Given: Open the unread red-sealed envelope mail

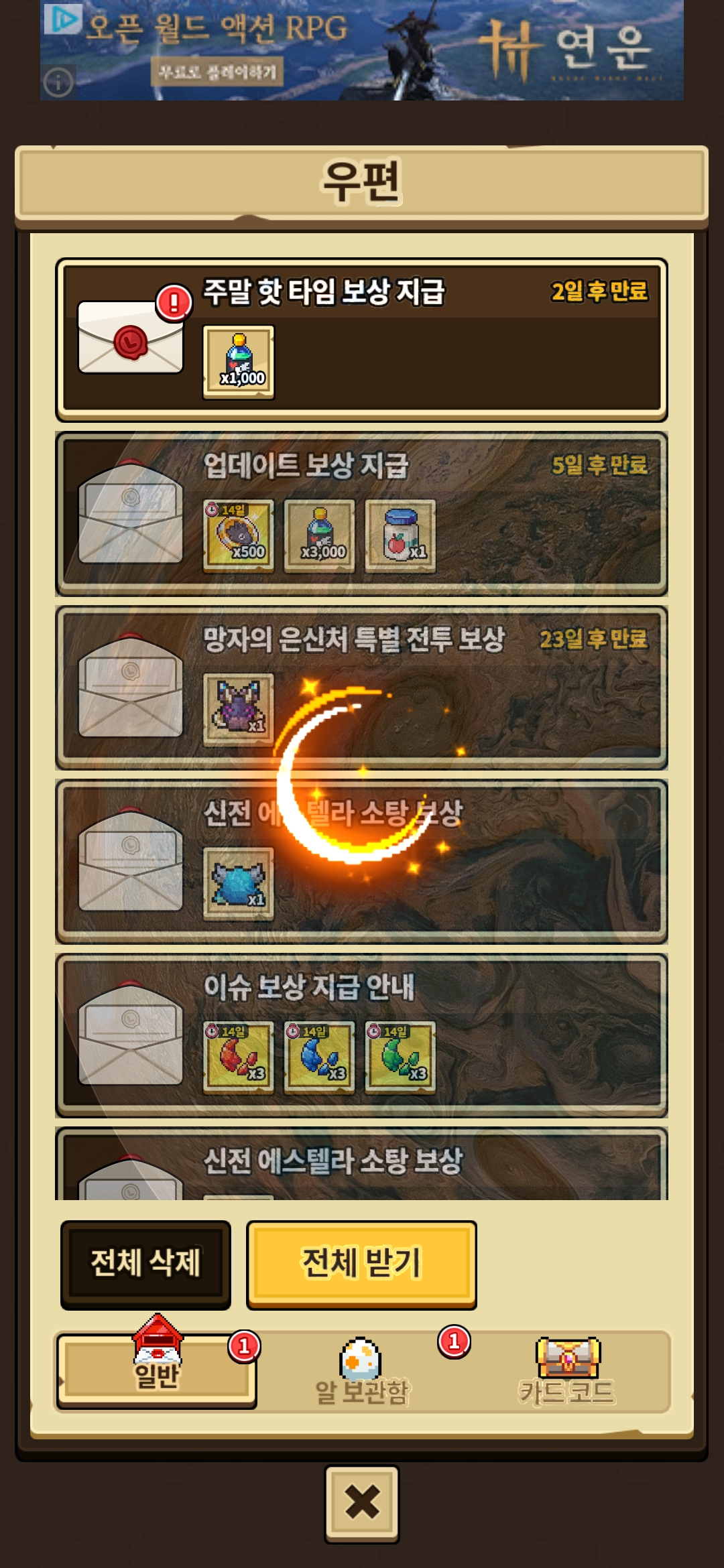Looking at the screenshot, I should click(x=131, y=337).
